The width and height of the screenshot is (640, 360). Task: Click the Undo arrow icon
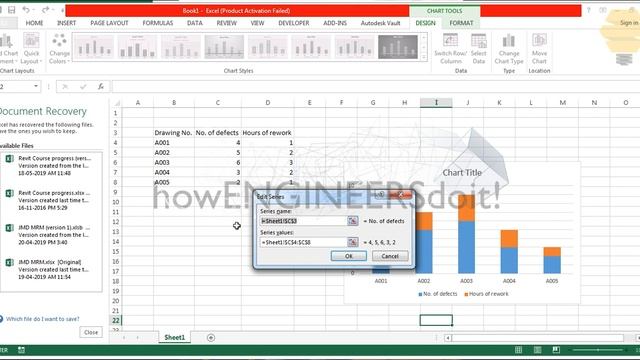[26, 10]
